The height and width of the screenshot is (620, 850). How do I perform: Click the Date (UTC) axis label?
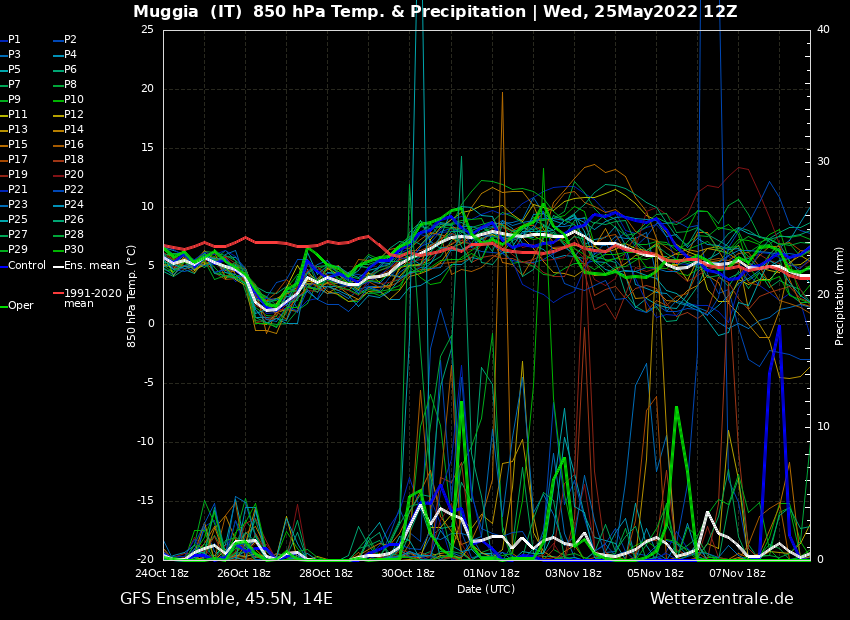point(486,590)
